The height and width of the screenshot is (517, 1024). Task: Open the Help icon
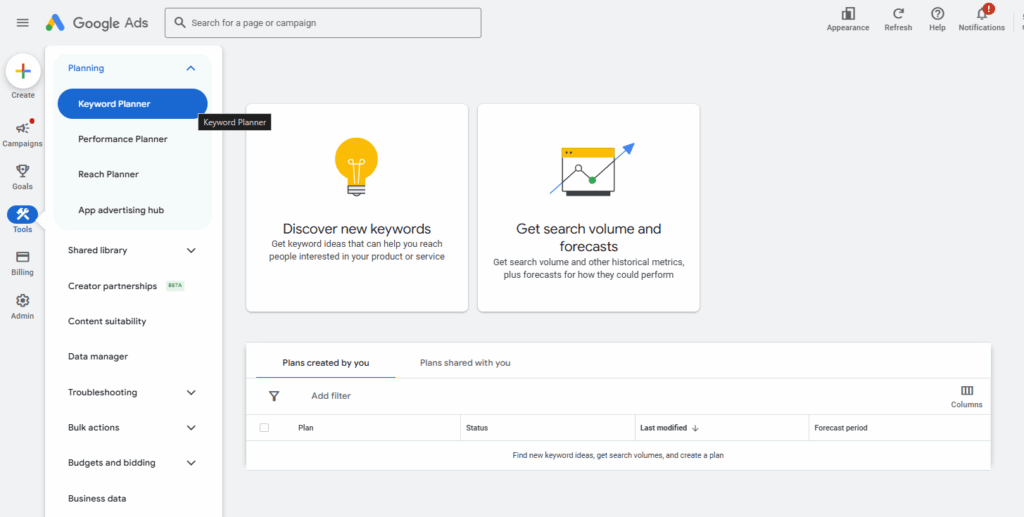[937, 14]
